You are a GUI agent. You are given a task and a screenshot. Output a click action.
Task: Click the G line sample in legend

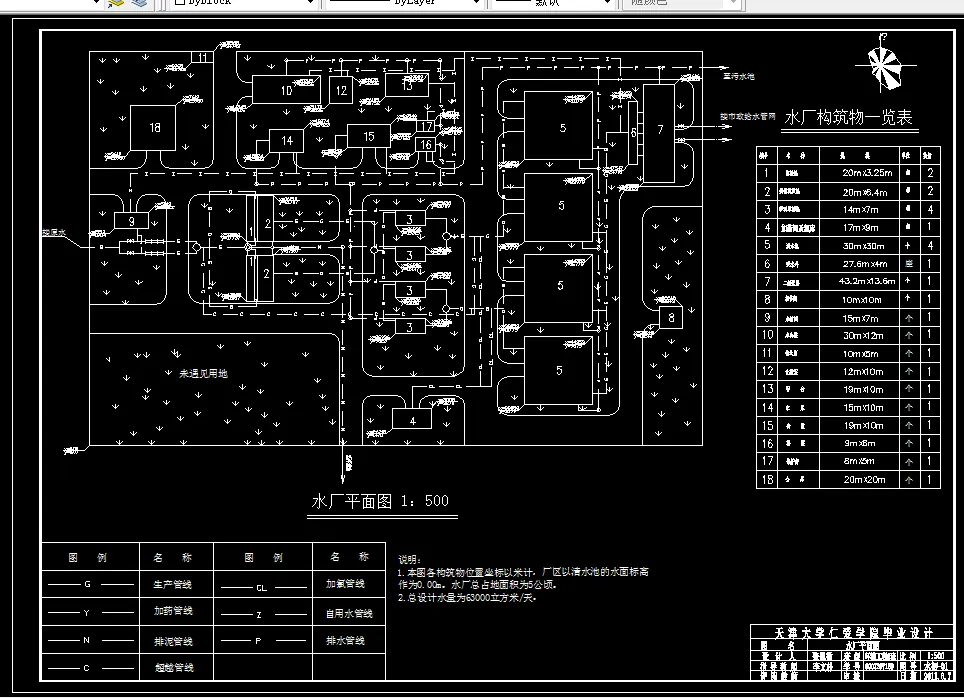point(90,584)
